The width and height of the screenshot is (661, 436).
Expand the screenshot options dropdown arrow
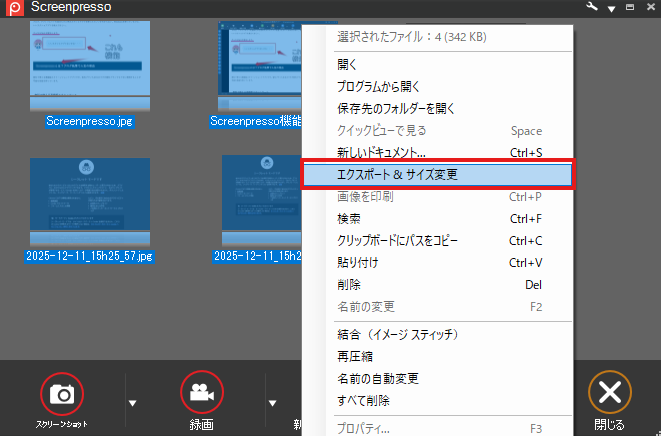(132, 402)
